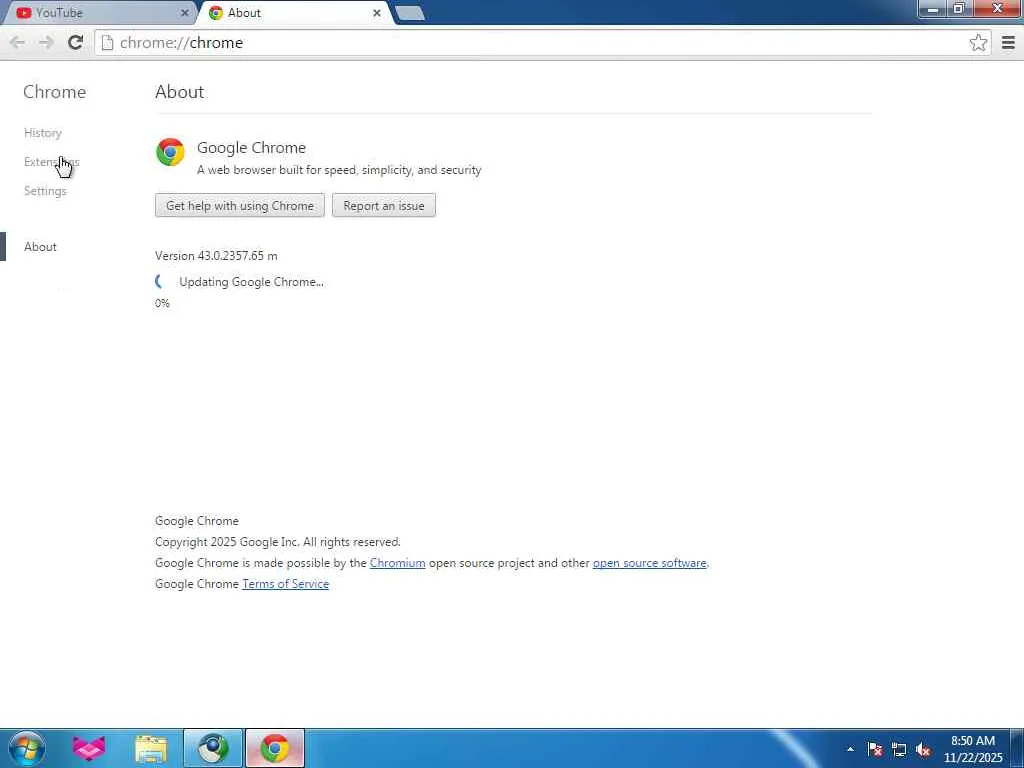This screenshot has width=1024, height=768.
Task: Show hidden system tray icons
Action: (x=850, y=749)
